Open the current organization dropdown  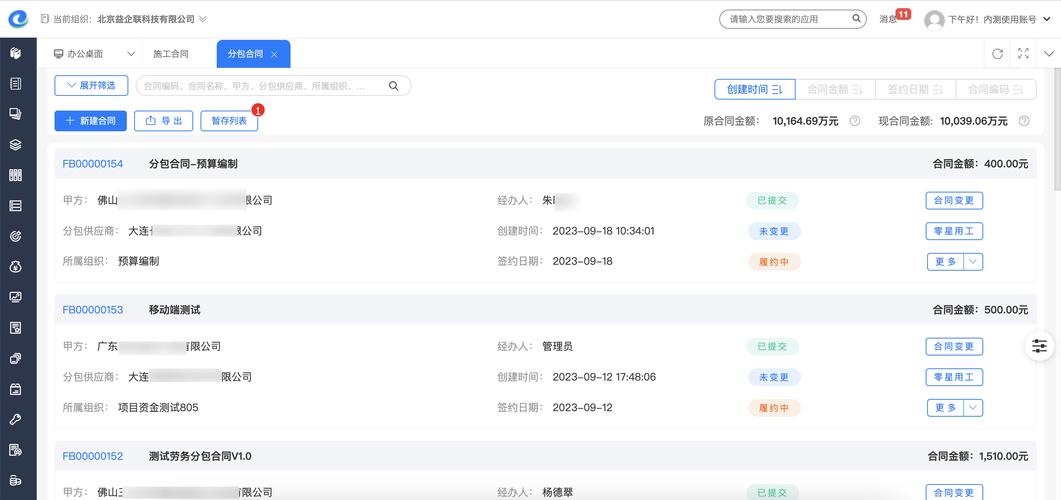[203, 20]
